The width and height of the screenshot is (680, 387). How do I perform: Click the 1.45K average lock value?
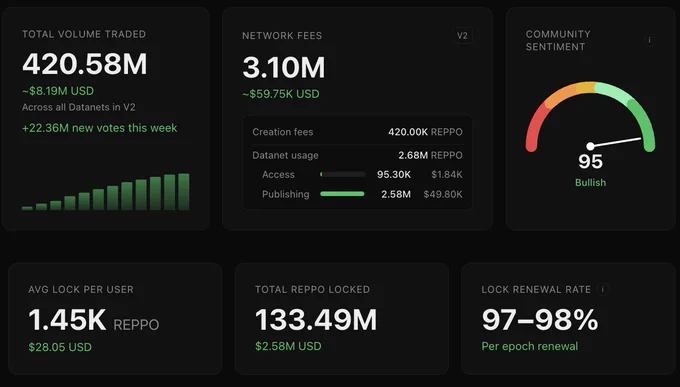pos(67,320)
